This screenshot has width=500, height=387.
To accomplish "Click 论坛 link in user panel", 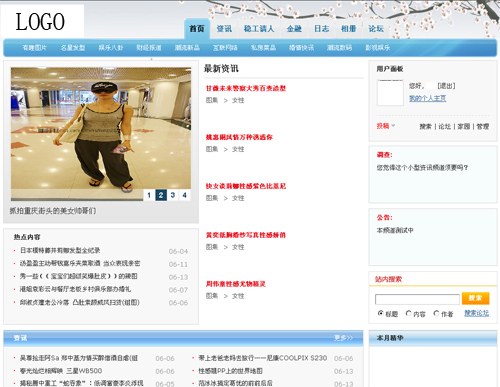I will point(444,126).
